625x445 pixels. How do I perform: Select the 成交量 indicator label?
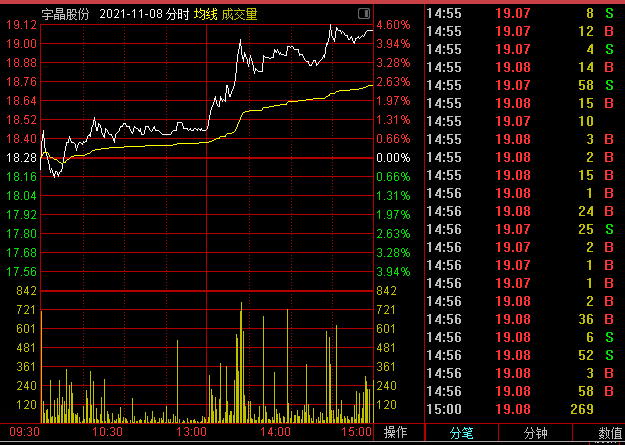click(x=239, y=15)
